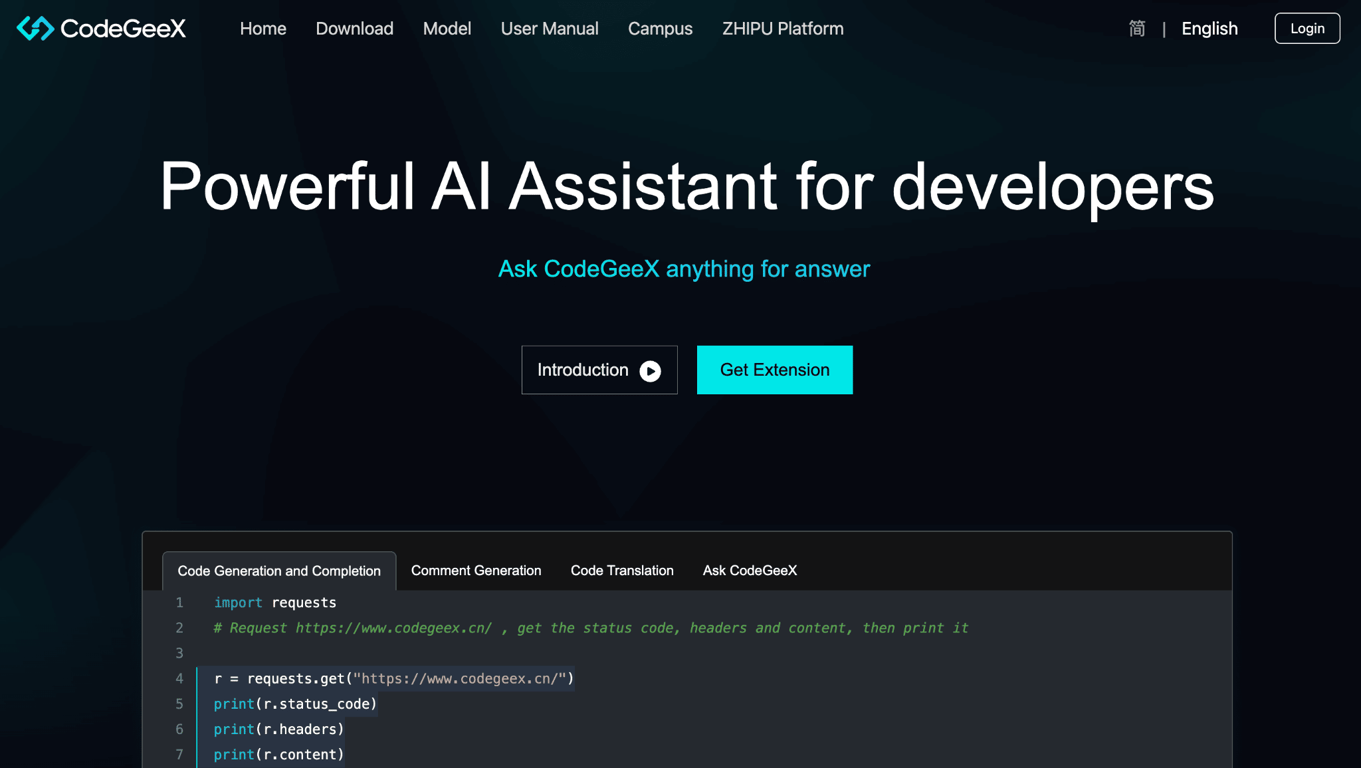Click the 'import requests' code line
Viewport: 1361px width, 768px height.
(x=275, y=603)
